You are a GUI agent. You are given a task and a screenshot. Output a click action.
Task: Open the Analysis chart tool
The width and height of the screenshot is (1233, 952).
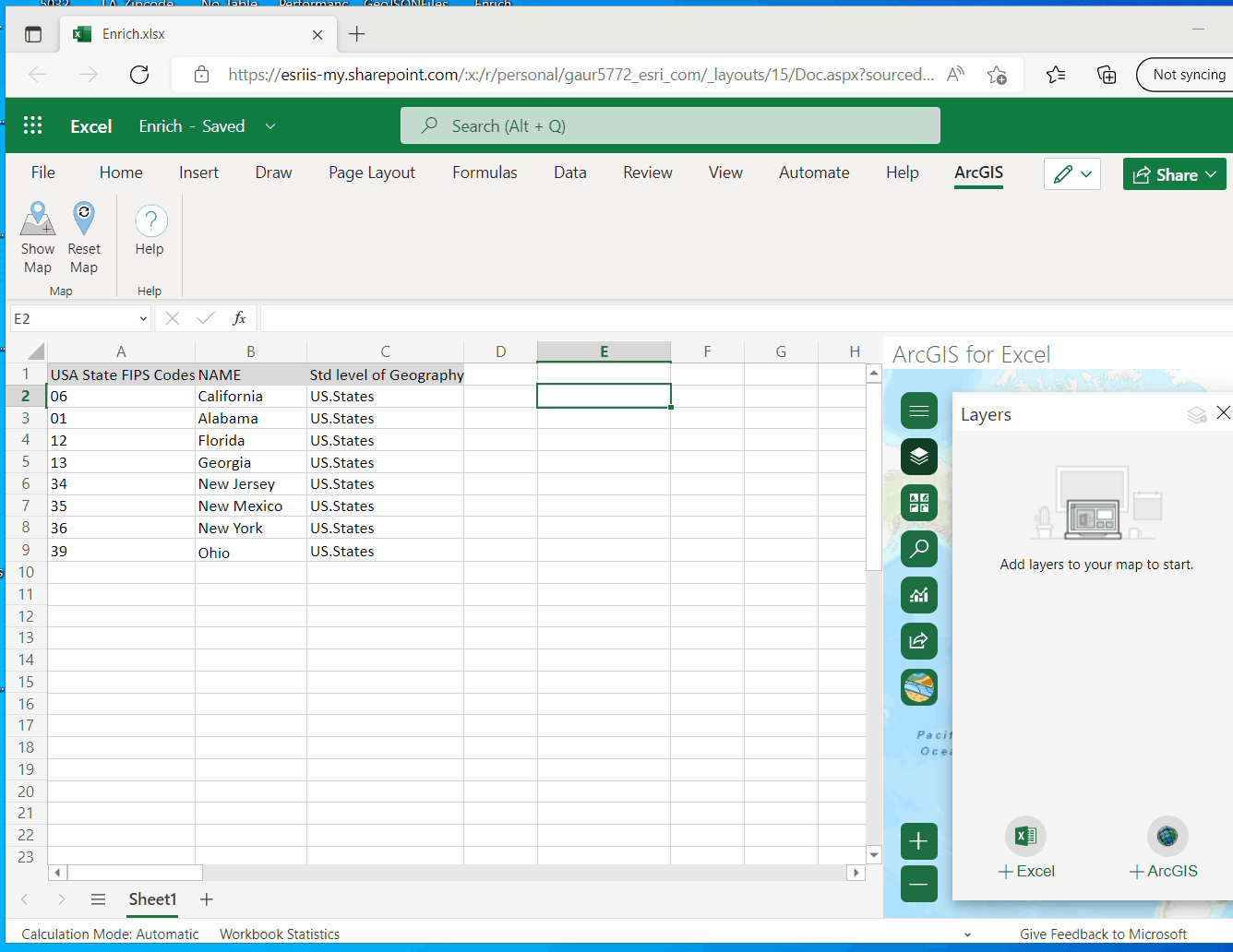[919, 595]
